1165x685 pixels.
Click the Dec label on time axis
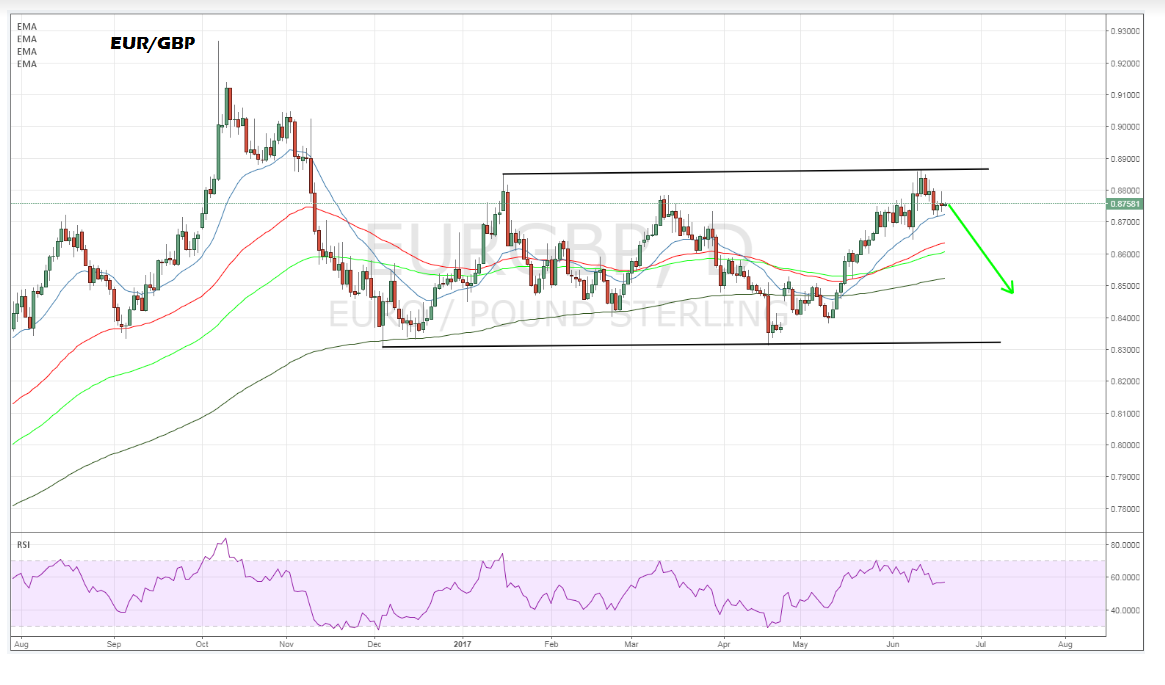tap(372, 647)
